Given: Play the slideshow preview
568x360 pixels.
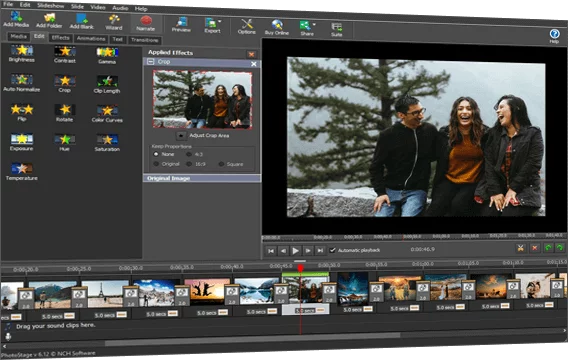Looking at the screenshot, I should (295, 250).
